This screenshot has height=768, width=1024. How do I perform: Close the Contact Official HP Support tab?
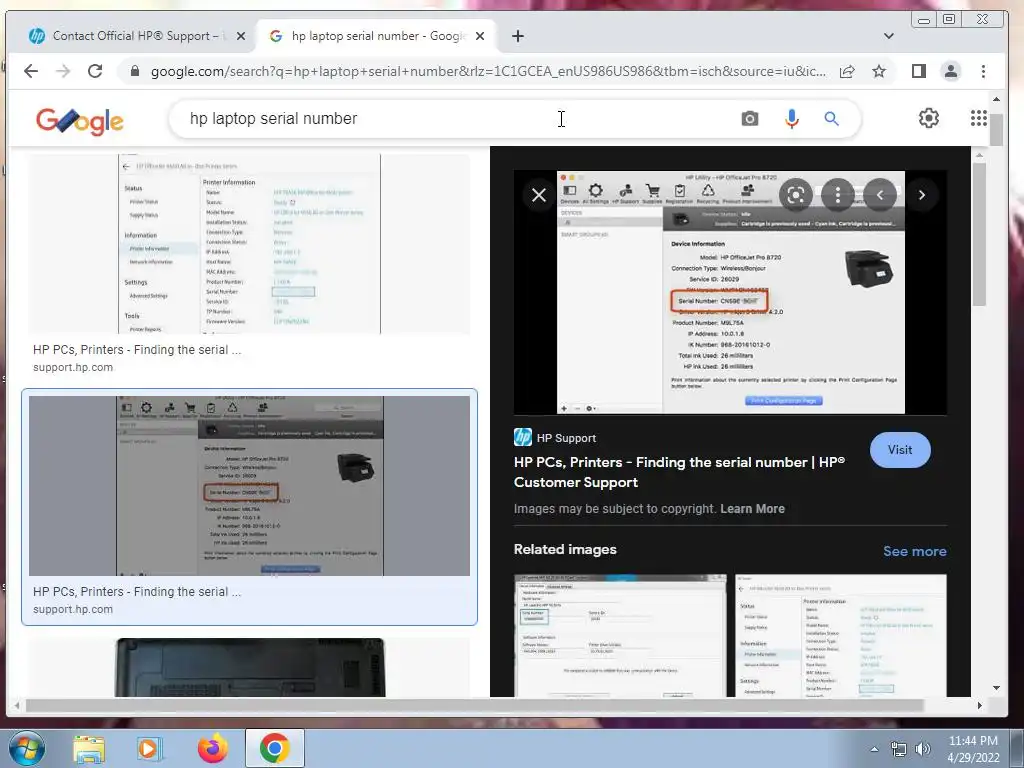tap(241, 36)
